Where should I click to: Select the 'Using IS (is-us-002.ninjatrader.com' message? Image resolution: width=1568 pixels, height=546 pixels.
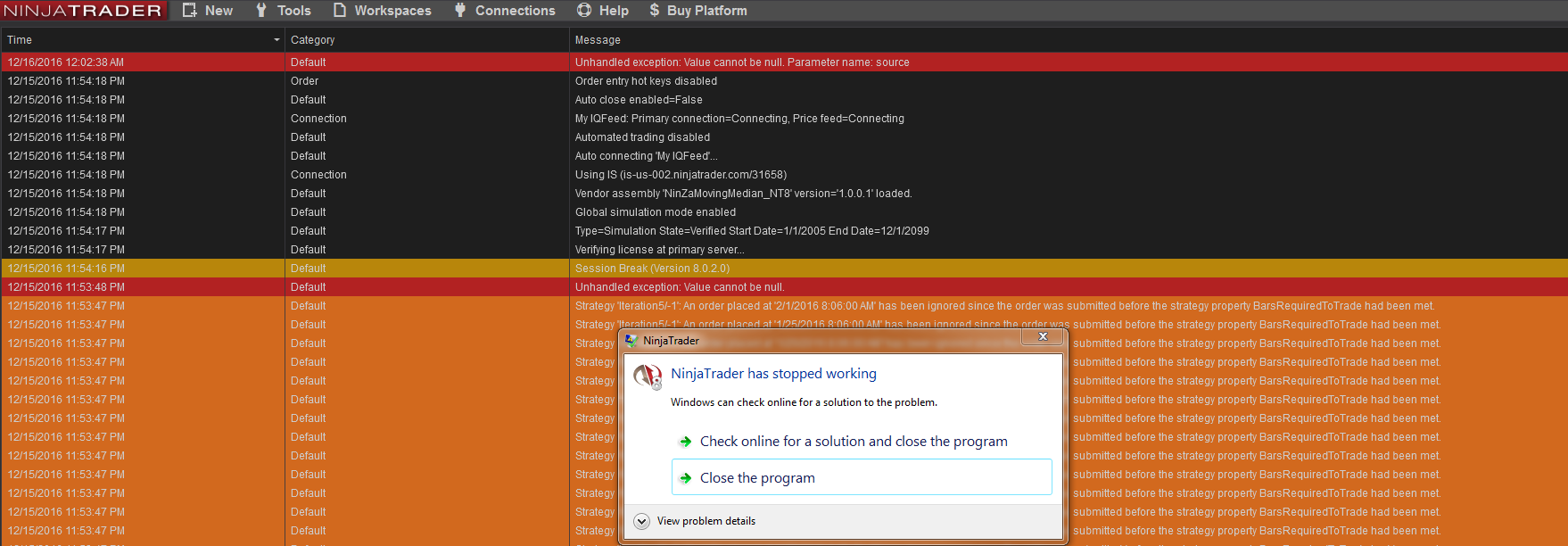click(x=681, y=175)
